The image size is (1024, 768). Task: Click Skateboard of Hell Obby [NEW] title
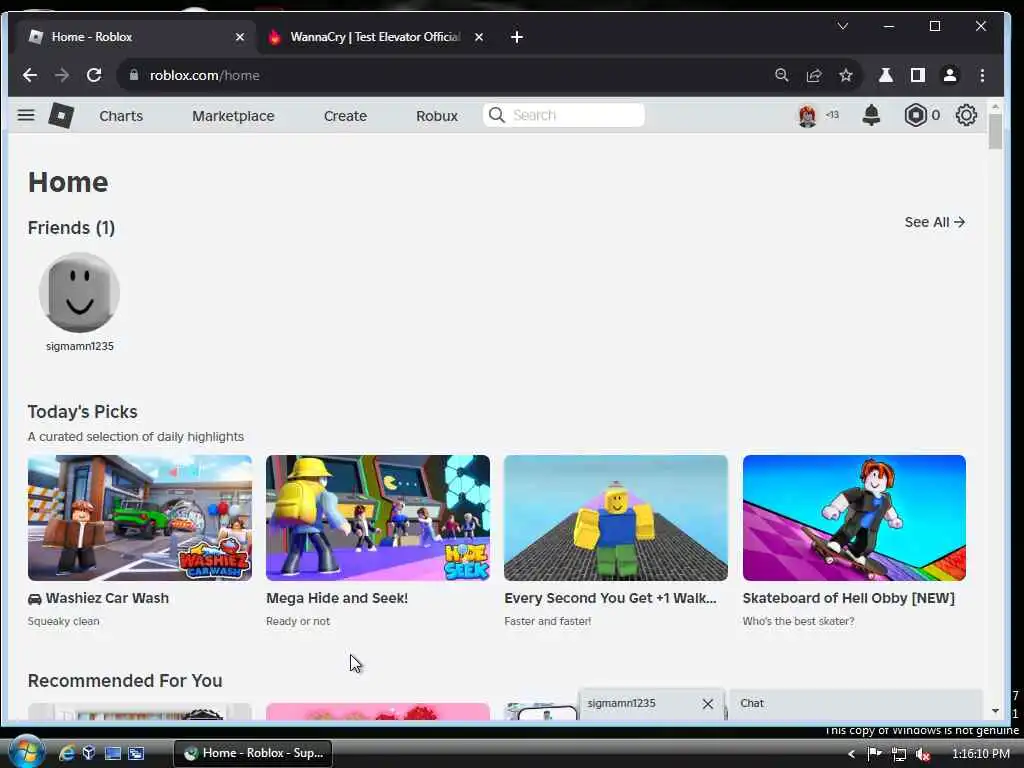click(x=848, y=598)
